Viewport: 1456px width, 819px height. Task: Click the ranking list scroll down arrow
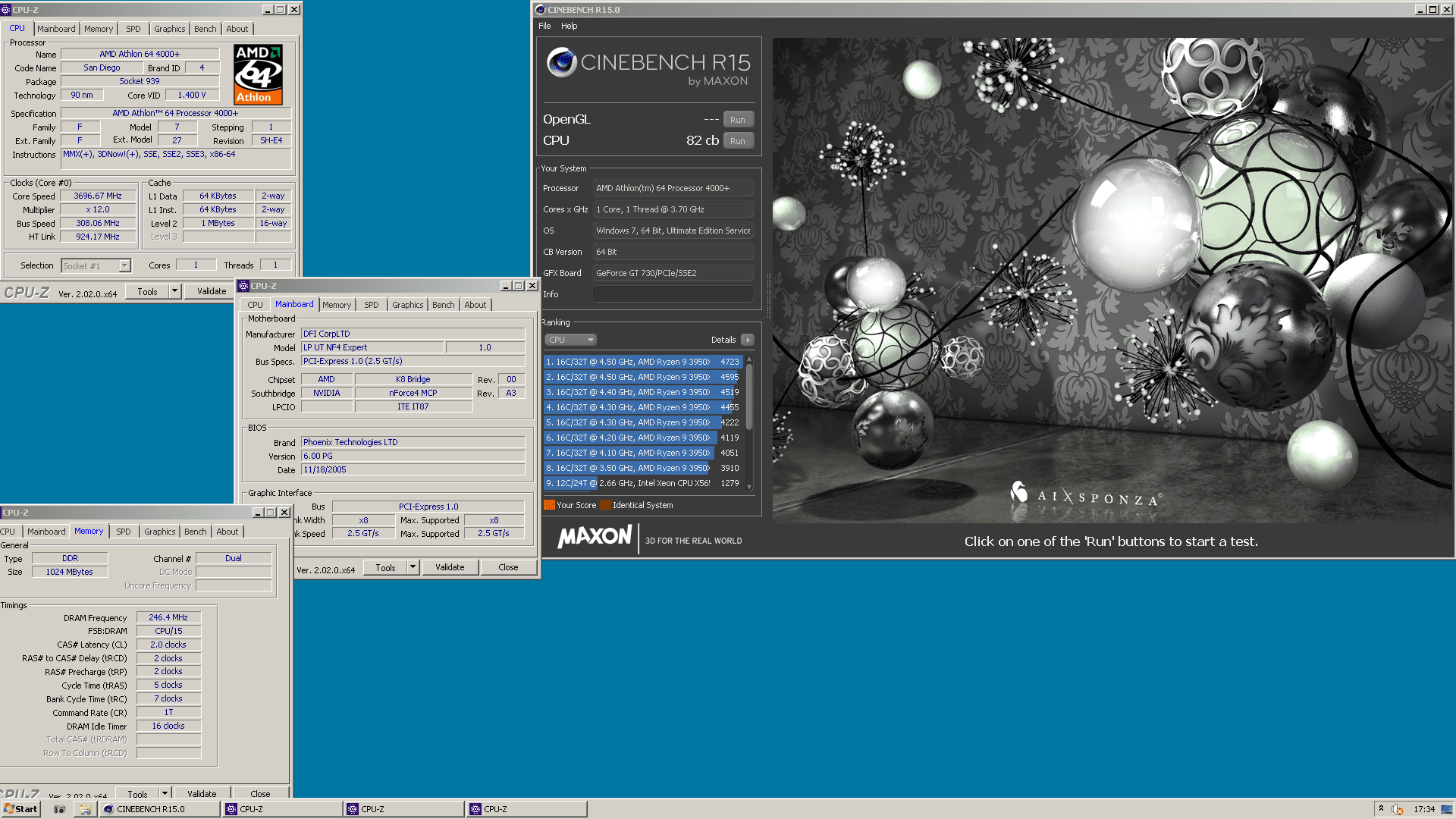pyautogui.click(x=749, y=487)
